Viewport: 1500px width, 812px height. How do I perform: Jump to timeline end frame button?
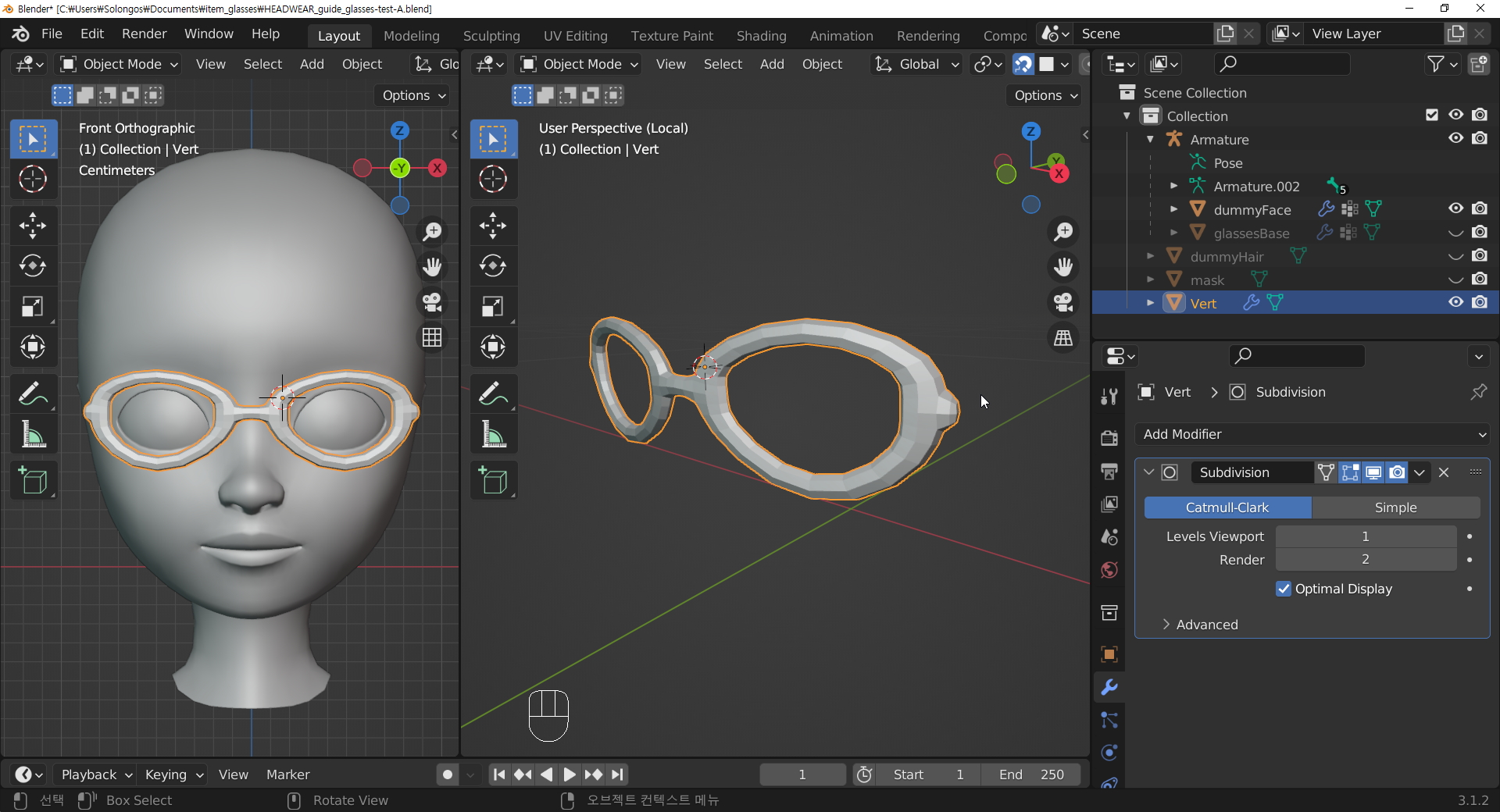click(x=617, y=775)
